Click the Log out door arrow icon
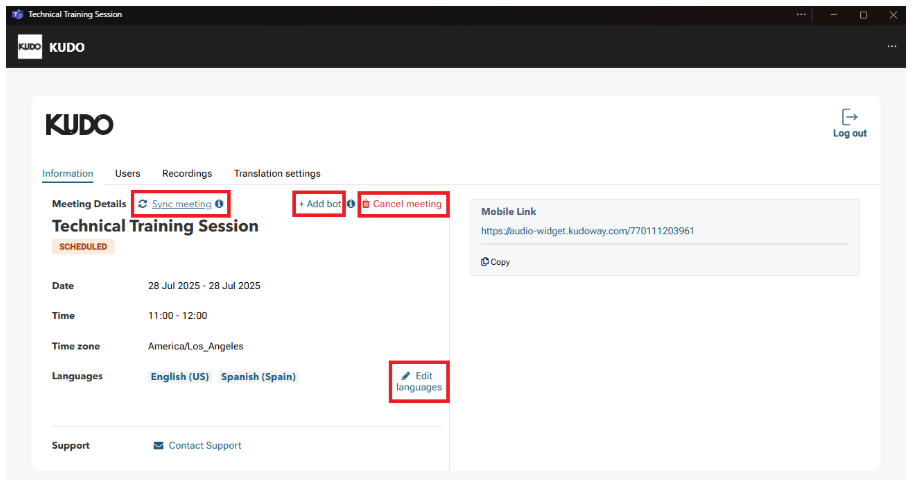Image resolution: width=914 pixels, height=480 pixels. coord(849,117)
